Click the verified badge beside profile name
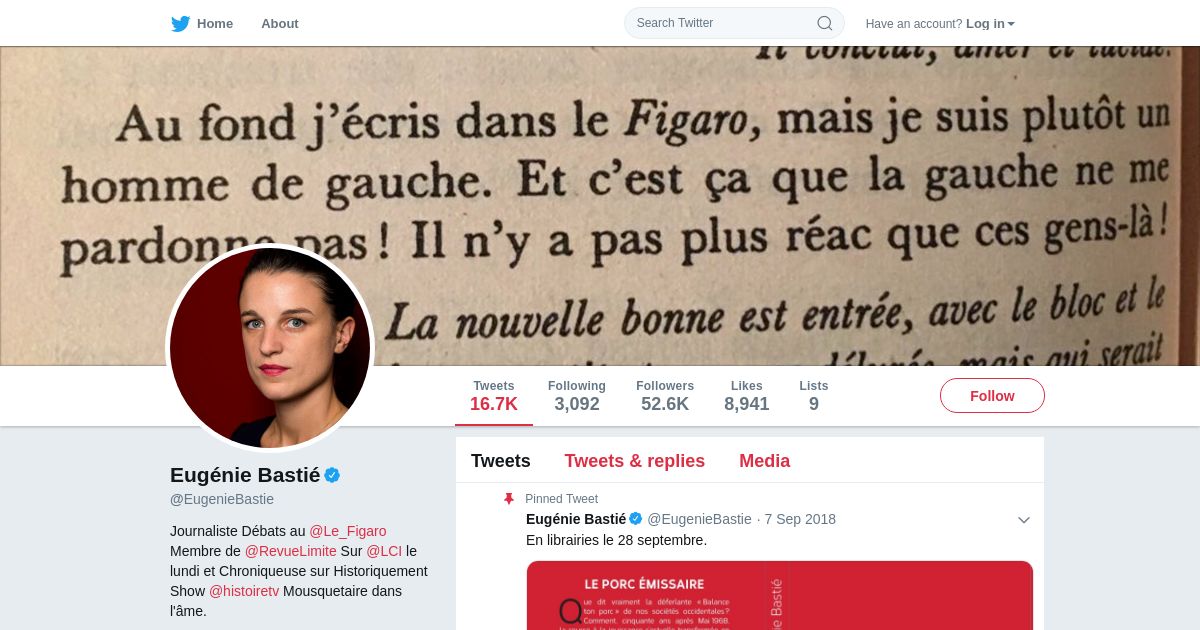Image resolution: width=1200 pixels, height=630 pixels. pos(332,475)
